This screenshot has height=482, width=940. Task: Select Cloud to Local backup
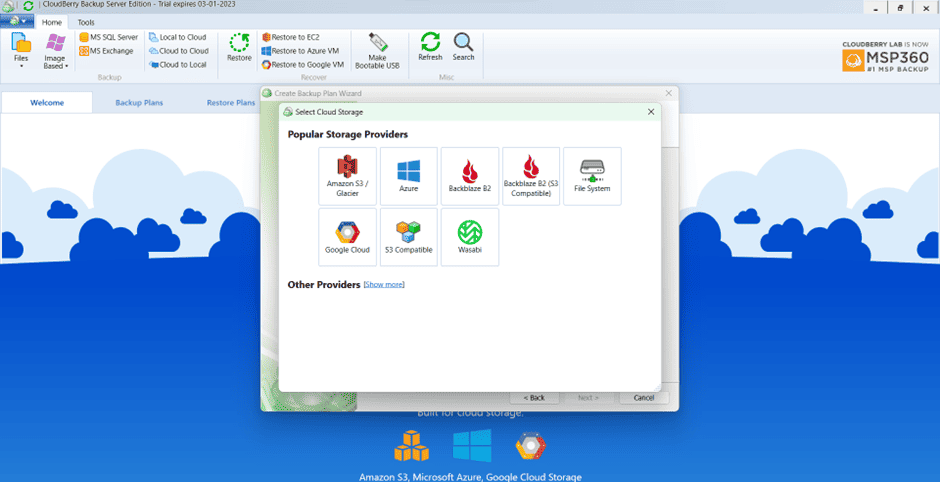click(x=178, y=65)
